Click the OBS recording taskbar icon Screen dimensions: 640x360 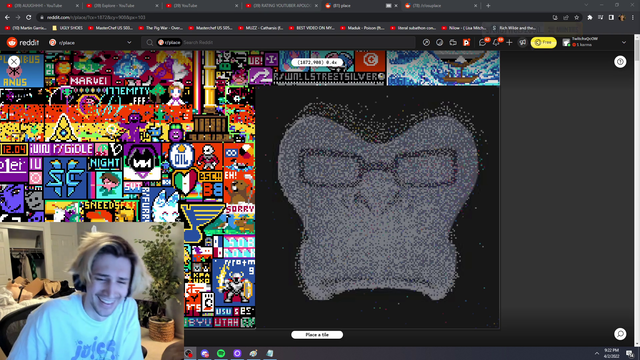tap(189, 353)
